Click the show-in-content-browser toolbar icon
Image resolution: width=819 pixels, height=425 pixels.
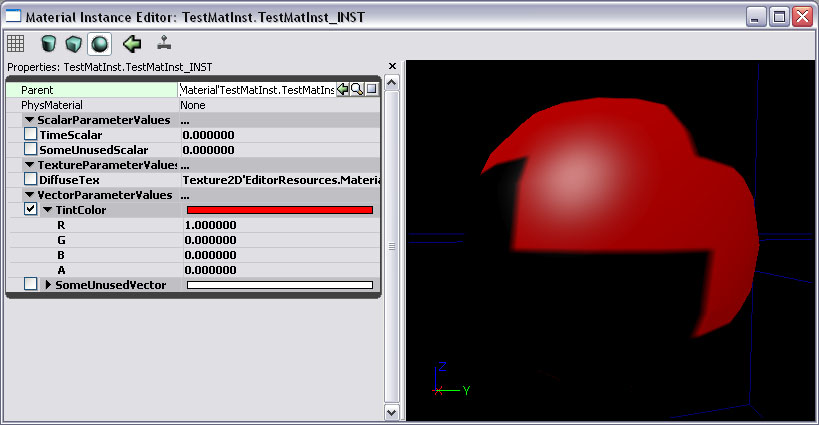click(165, 43)
